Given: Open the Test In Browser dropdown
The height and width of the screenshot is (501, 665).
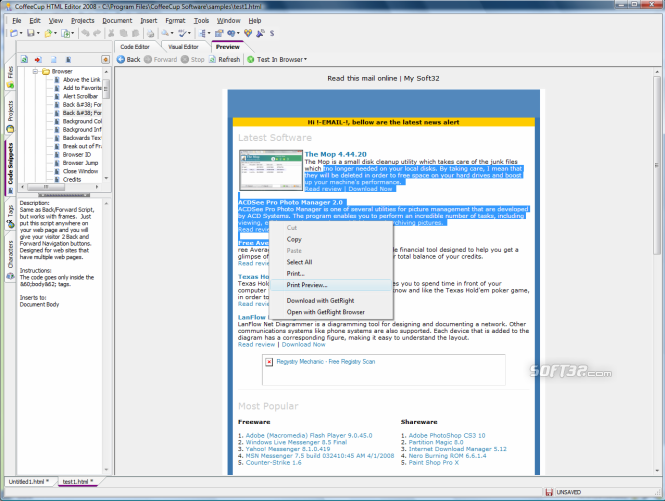Looking at the screenshot, I should (305, 59).
